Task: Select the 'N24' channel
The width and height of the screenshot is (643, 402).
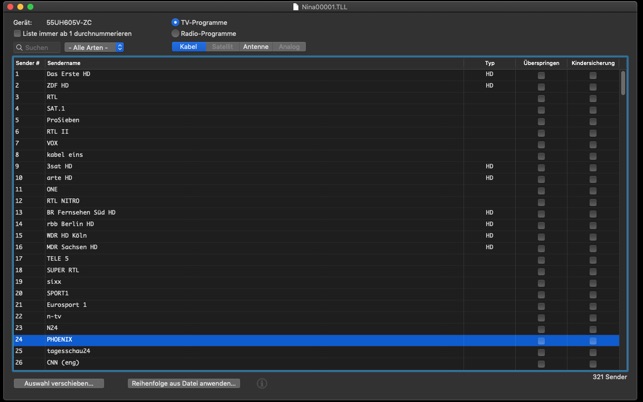Action: coord(316,328)
